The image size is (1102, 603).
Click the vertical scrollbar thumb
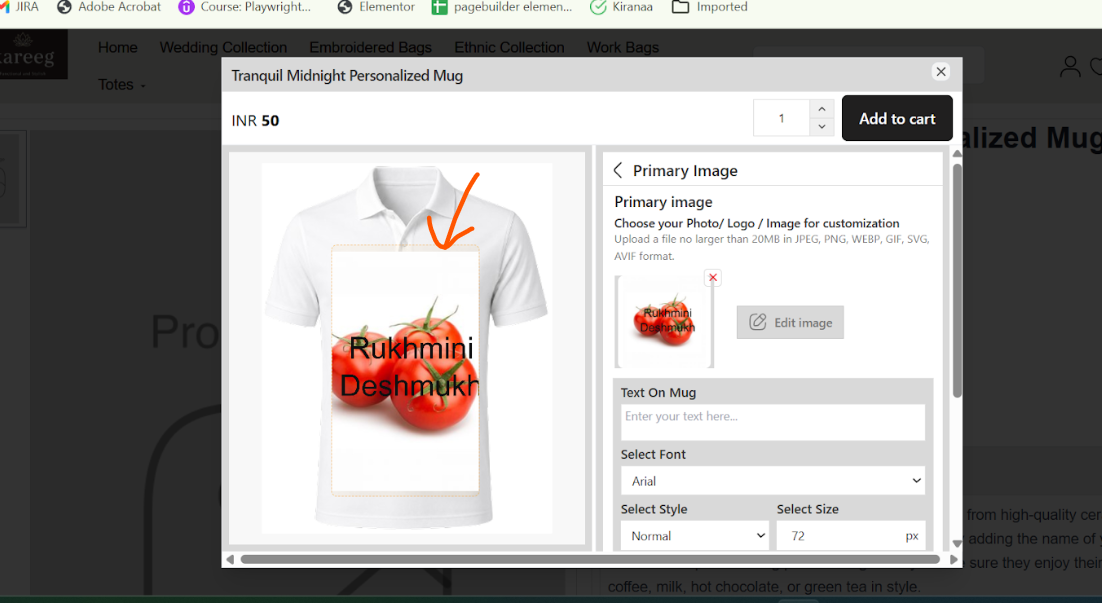[x=957, y=281]
